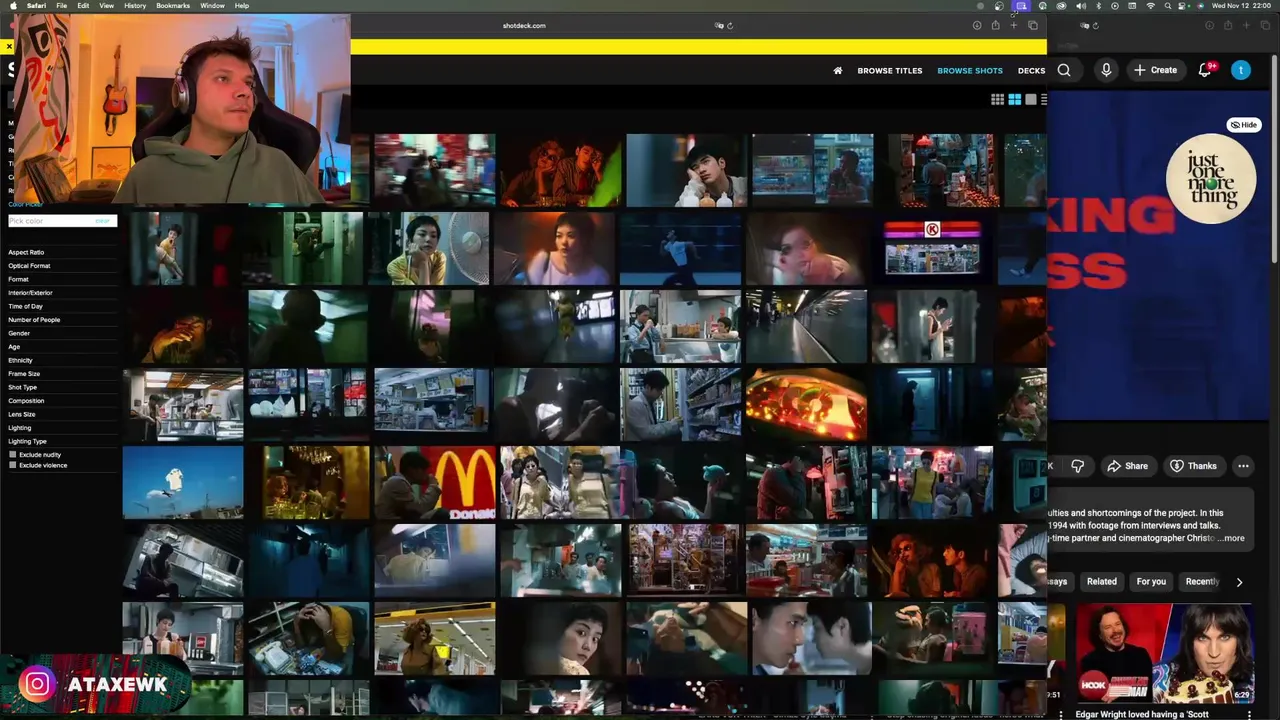This screenshot has height=720, width=1280.
Task: Open Wi-Fi status in menu bar
Action: (x=1150, y=6)
